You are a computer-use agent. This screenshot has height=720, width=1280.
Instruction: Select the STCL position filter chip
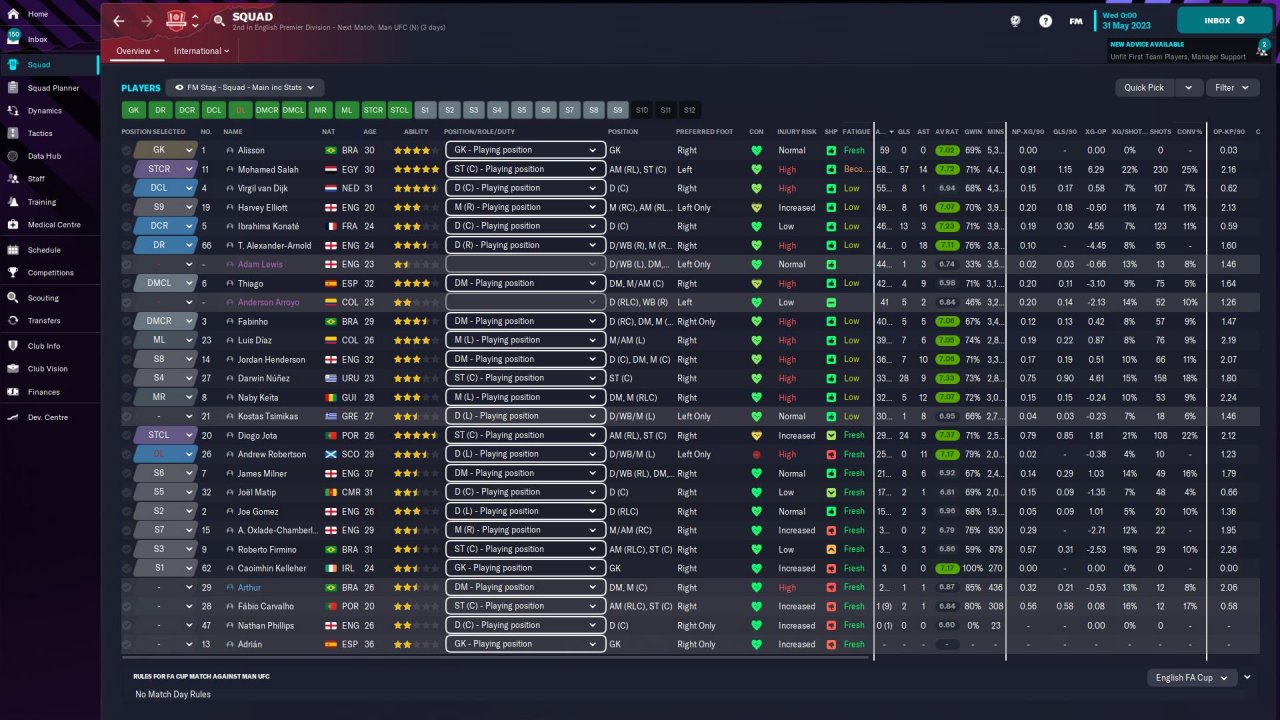(400, 110)
